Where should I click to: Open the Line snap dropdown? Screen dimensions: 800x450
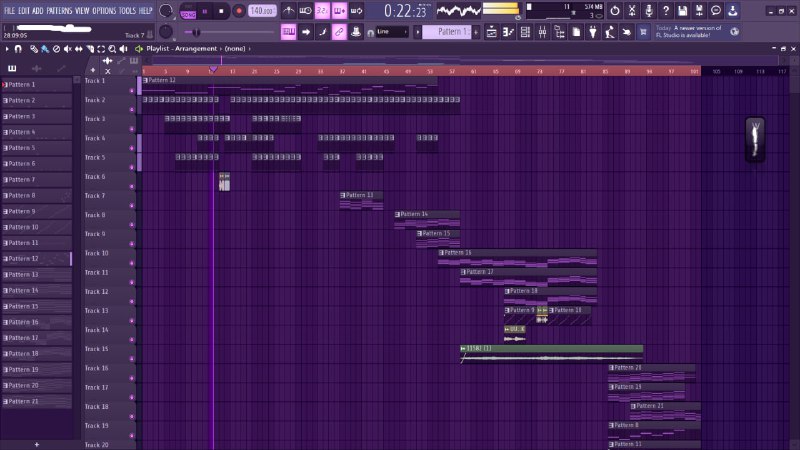pos(392,32)
